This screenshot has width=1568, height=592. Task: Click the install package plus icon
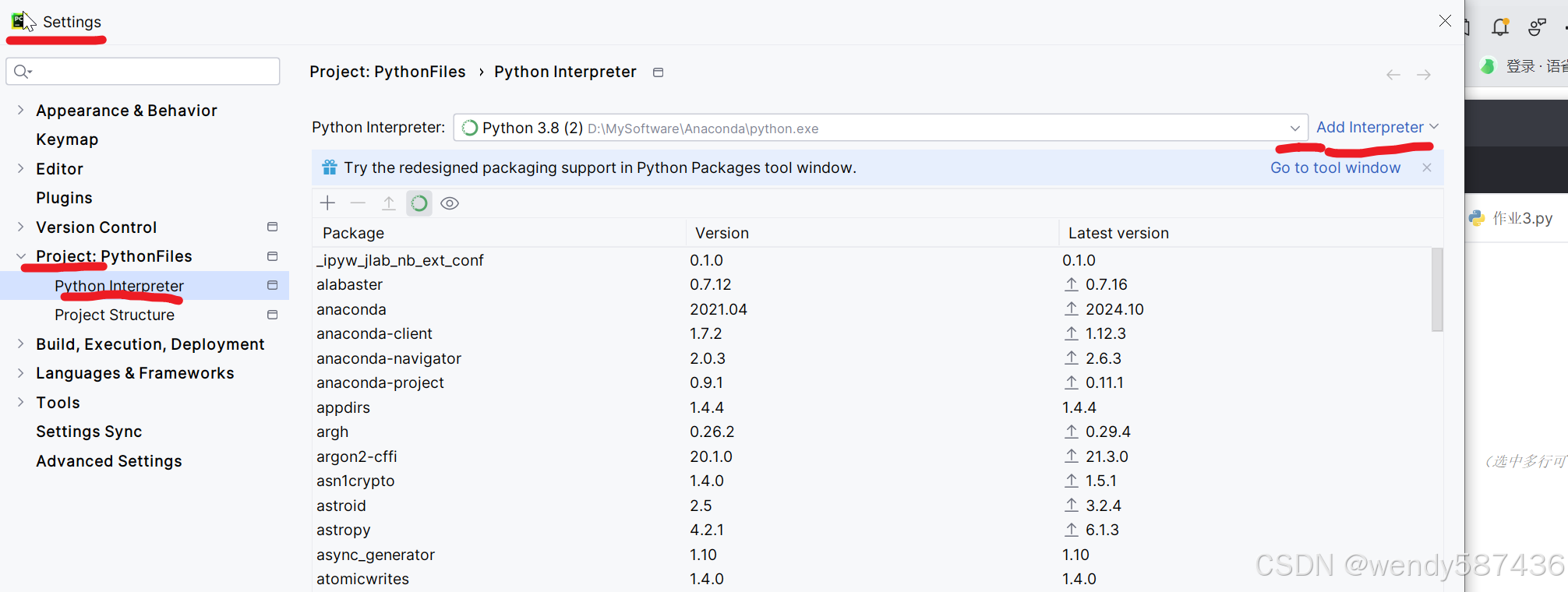[327, 203]
